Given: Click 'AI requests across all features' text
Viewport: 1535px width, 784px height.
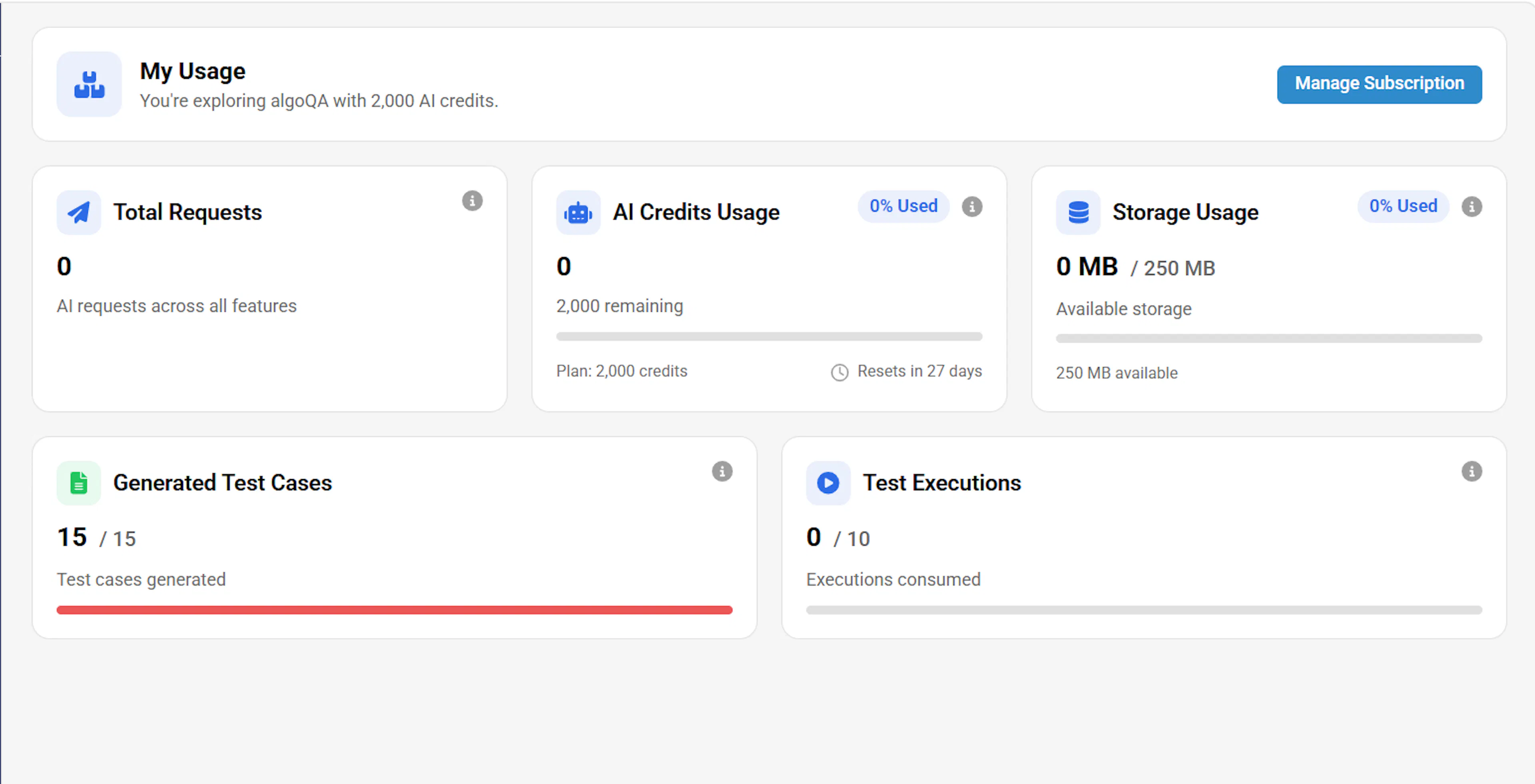Looking at the screenshot, I should [x=176, y=306].
